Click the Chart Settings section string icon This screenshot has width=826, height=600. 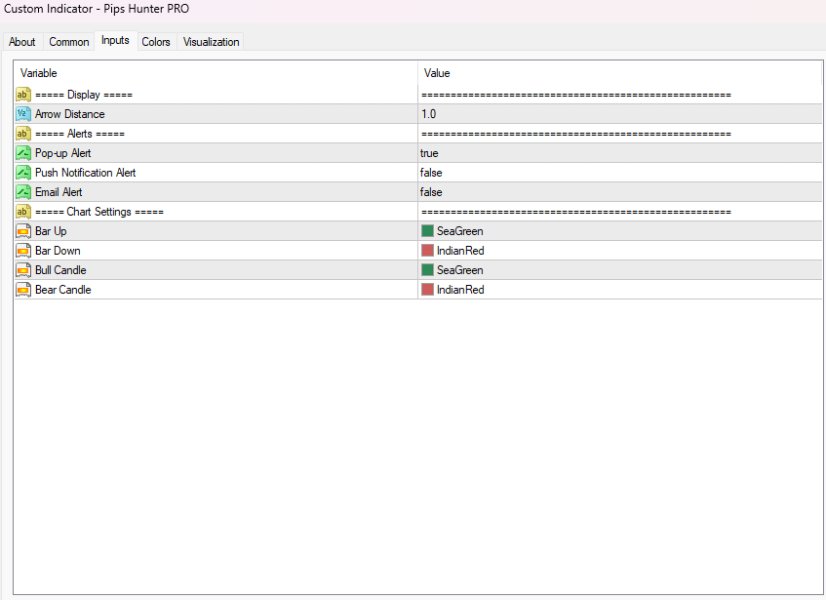(23, 212)
